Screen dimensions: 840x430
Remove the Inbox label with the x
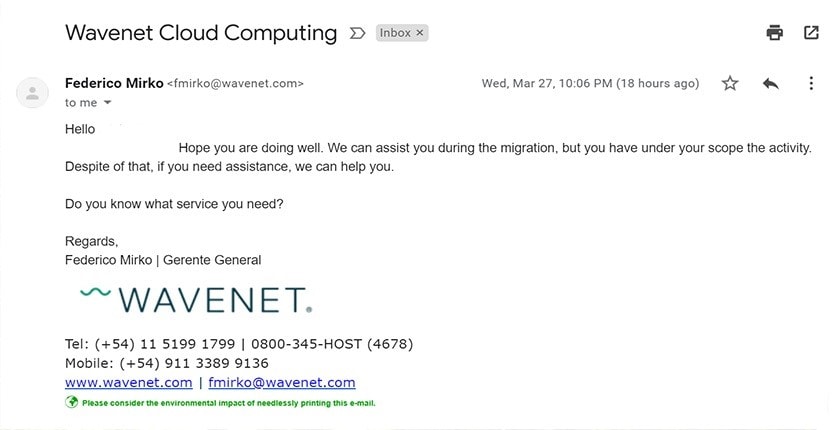click(x=420, y=33)
